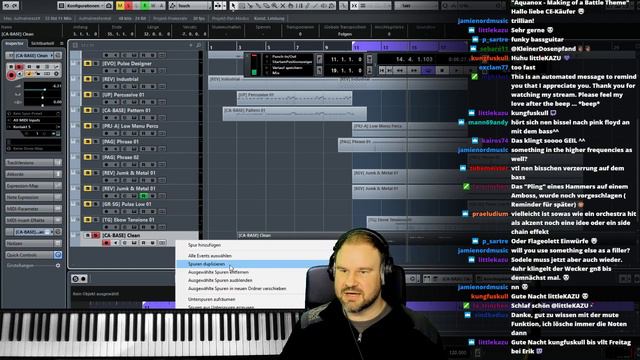640x360 pixels.
Task: Toggle the green read button on second Junk & Metal track
Action: (x=144, y=196)
